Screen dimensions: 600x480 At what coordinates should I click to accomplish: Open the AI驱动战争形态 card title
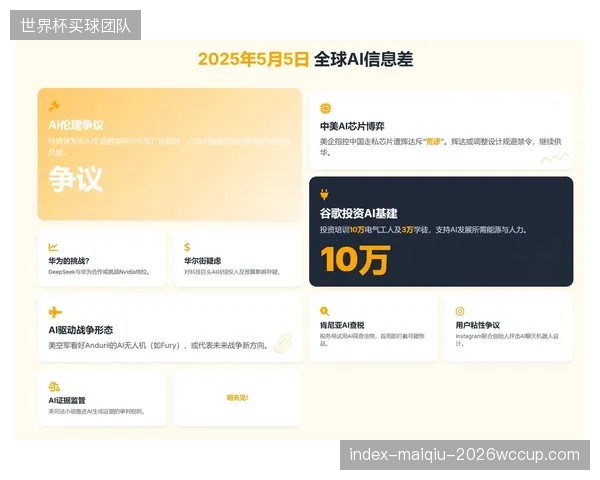click(81, 330)
